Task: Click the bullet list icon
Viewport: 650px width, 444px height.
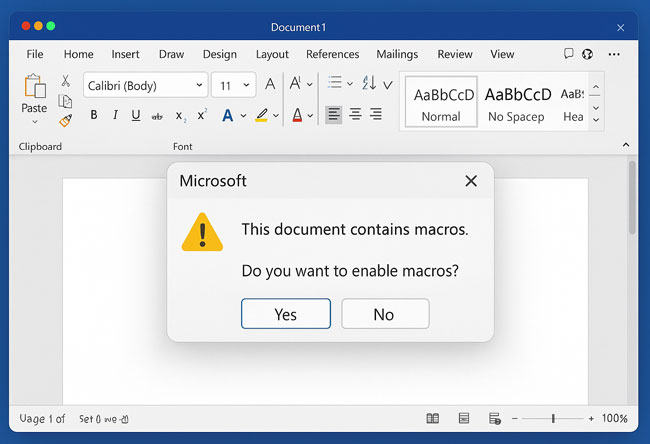Action: tap(335, 82)
